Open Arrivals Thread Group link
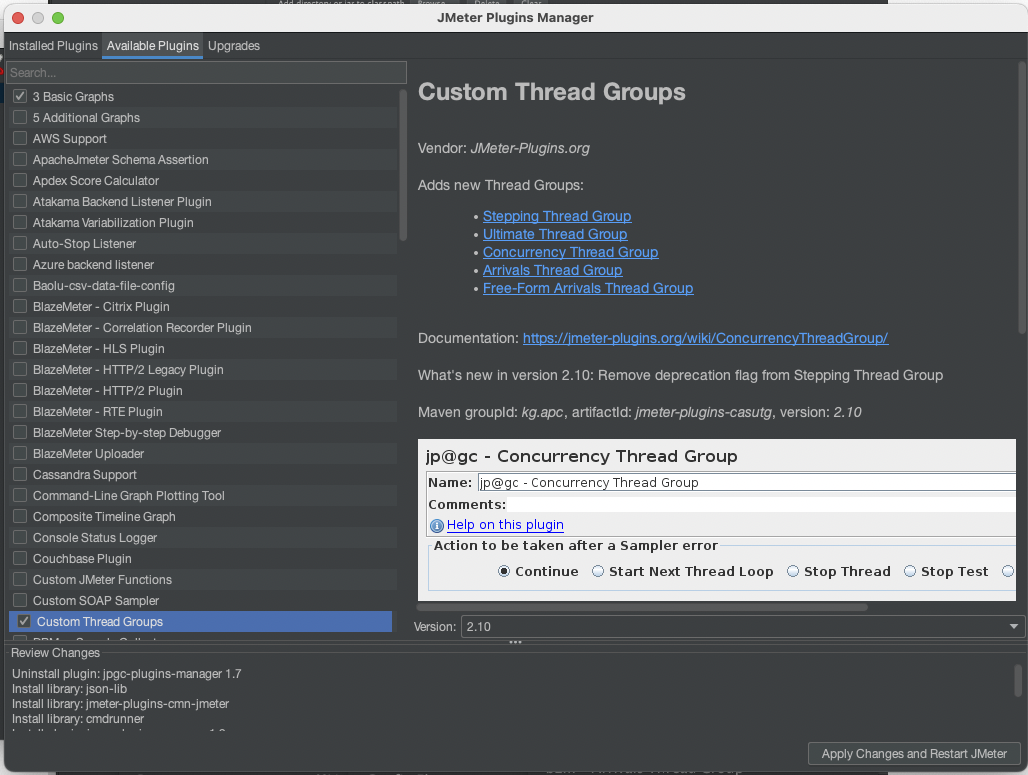The width and height of the screenshot is (1028, 775). pyautogui.click(x=552, y=270)
